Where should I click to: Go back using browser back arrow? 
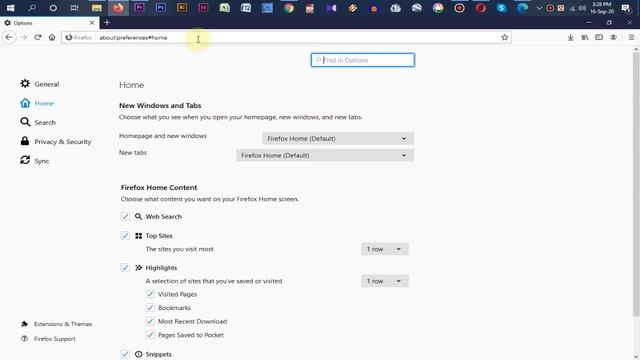point(9,37)
